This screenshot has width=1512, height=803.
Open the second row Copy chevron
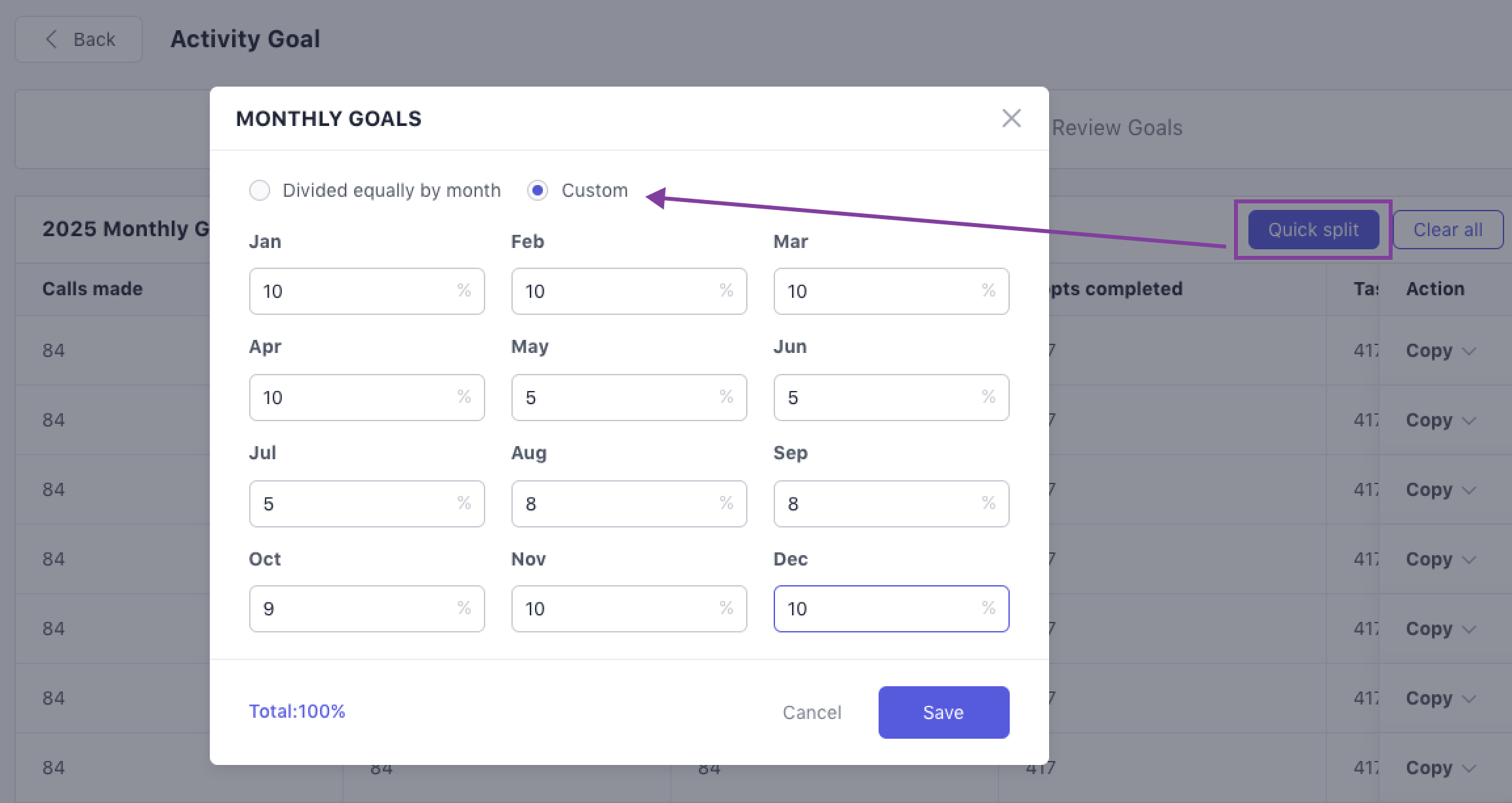tap(1469, 421)
